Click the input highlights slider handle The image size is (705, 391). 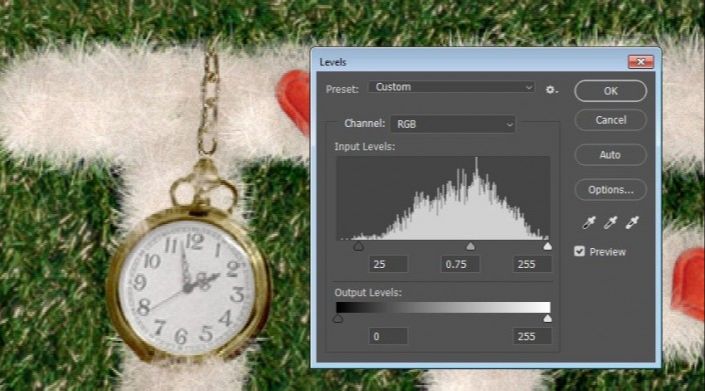(x=547, y=246)
